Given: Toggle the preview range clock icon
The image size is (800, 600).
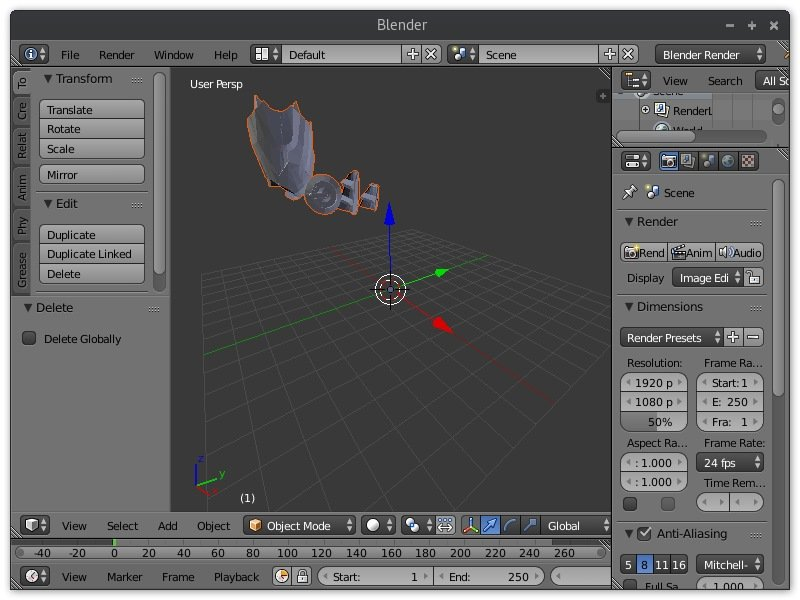Looking at the screenshot, I should click(282, 577).
